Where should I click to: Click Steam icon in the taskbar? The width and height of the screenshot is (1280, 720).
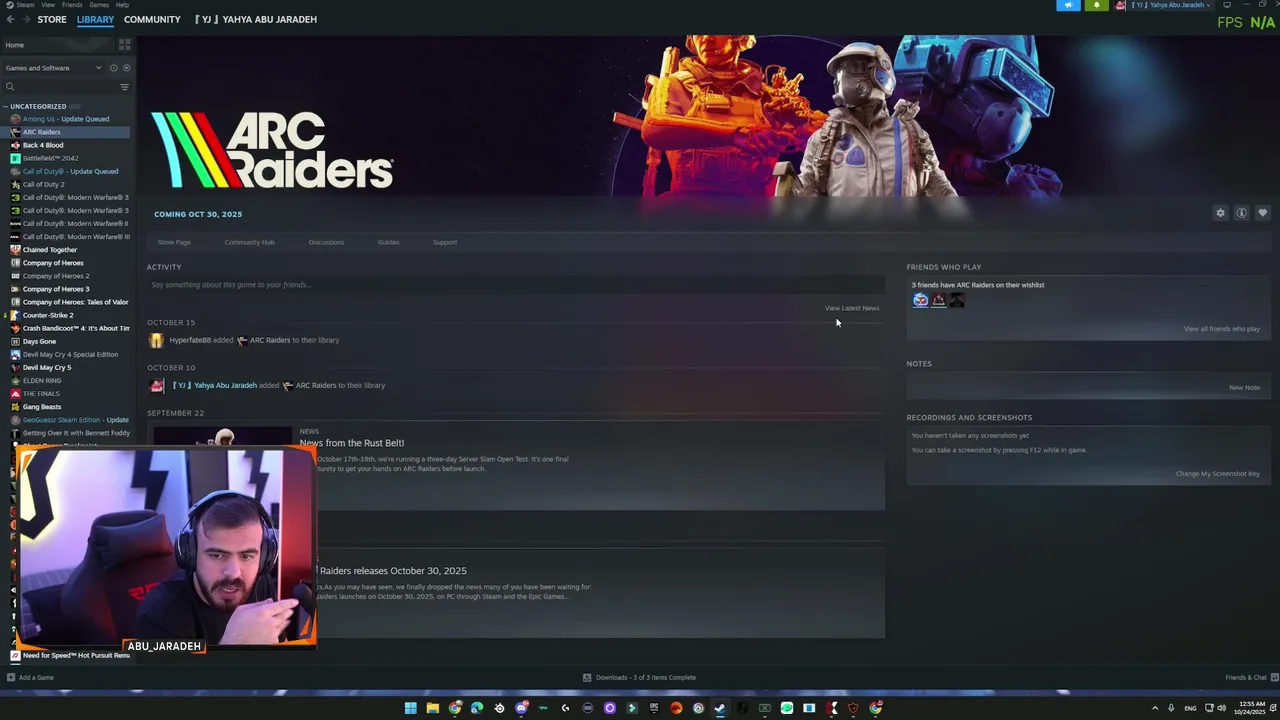[x=720, y=708]
